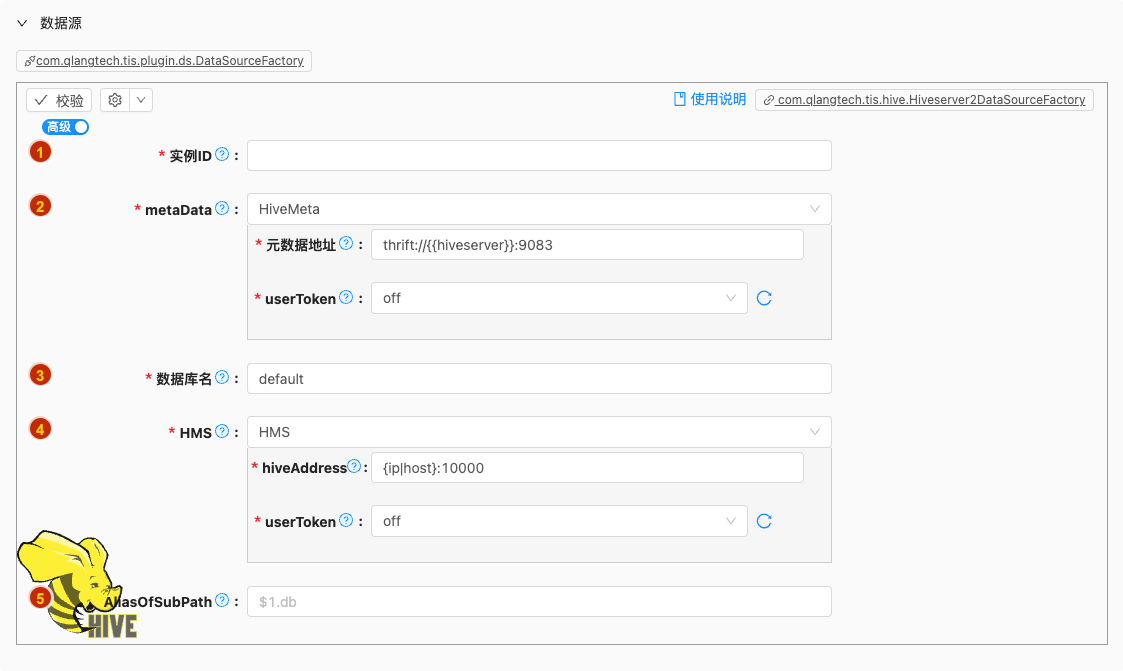1123x671 pixels.
Task: Click help icon next to 实例ID
Action: tap(222, 155)
